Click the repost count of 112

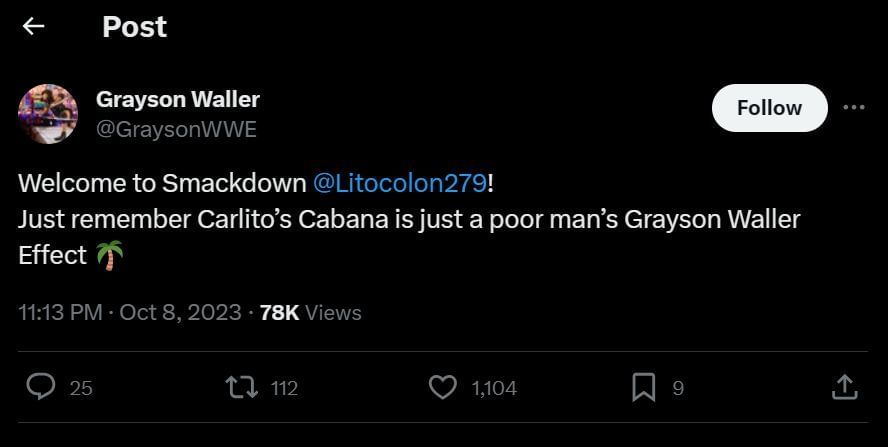tap(285, 388)
